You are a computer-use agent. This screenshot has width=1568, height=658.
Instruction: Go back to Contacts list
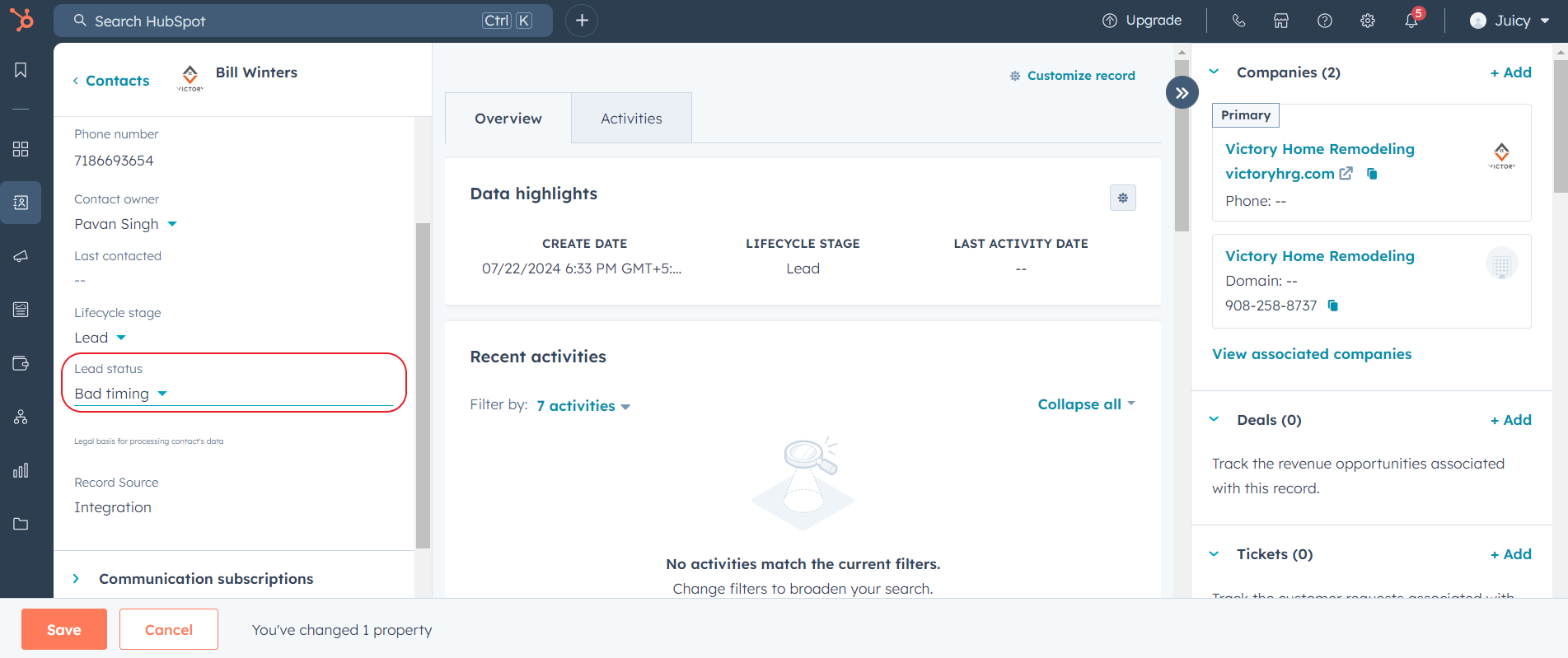tap(111, 81)
